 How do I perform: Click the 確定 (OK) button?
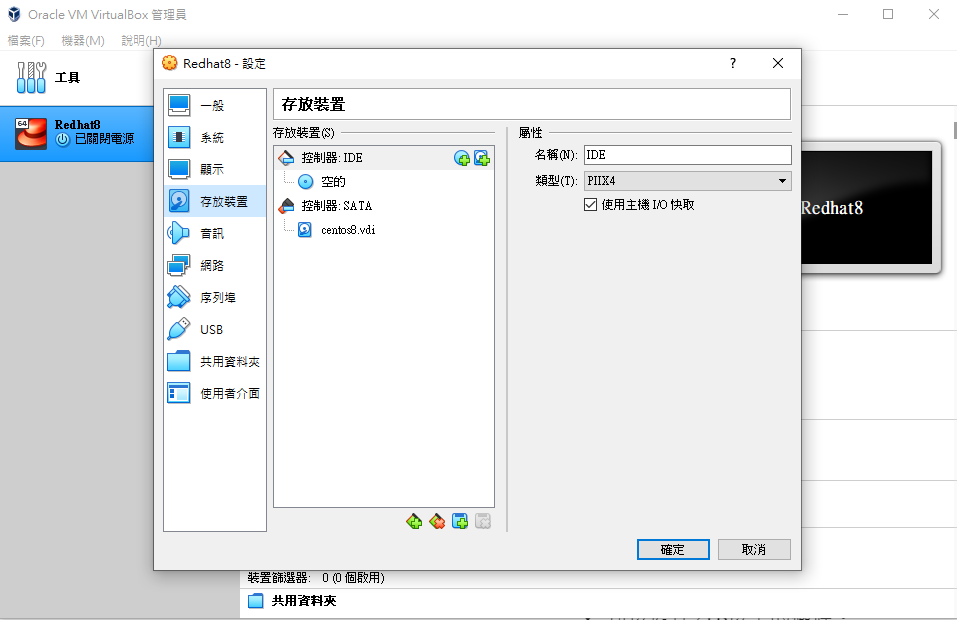672,549
